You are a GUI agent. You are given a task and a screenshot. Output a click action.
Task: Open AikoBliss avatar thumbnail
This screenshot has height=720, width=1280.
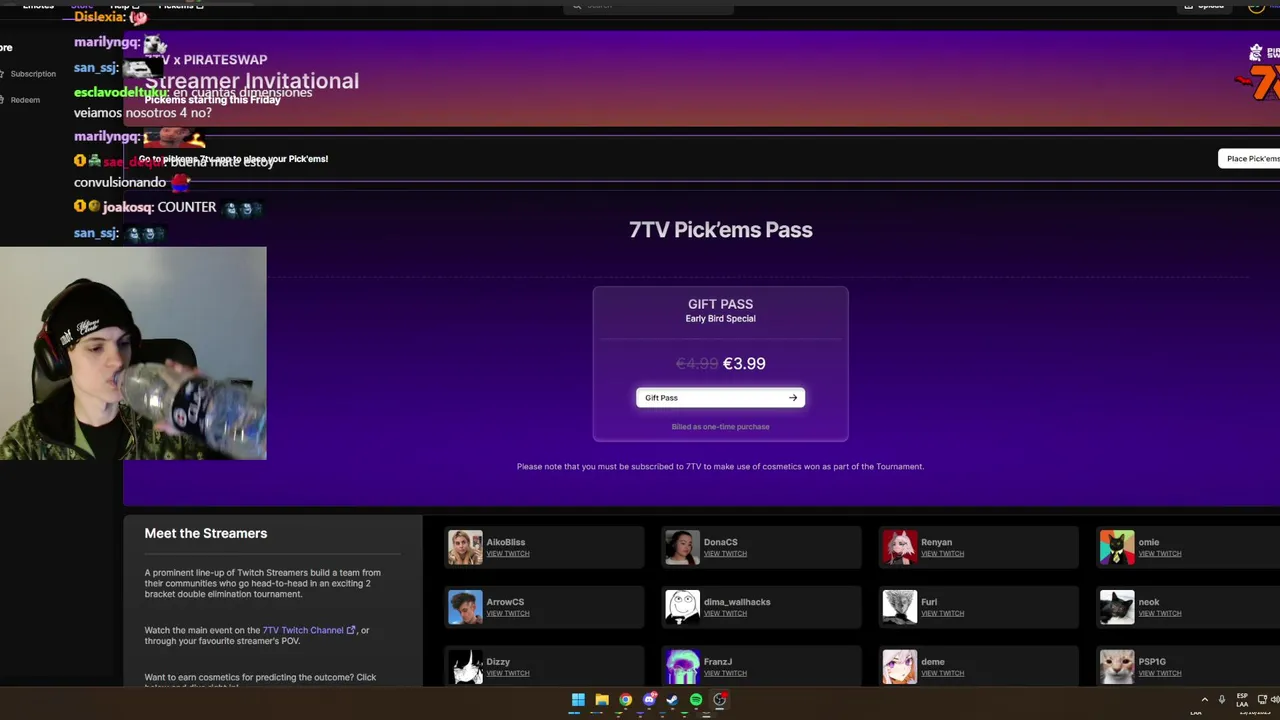[465, 547]
